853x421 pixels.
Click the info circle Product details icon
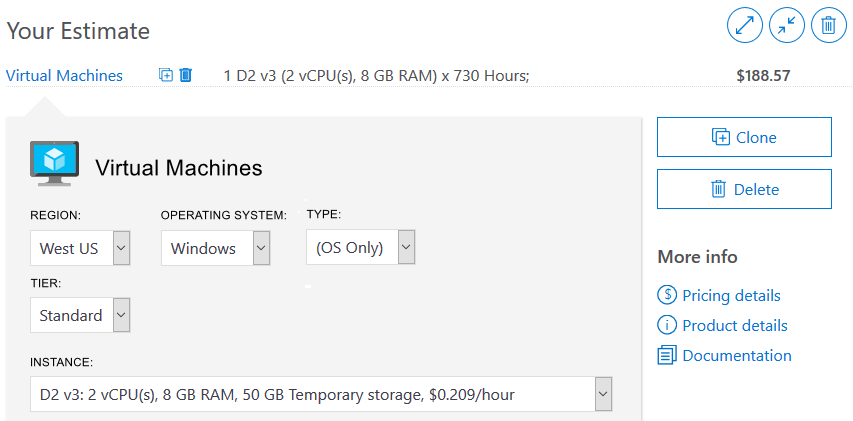(667, 325)
